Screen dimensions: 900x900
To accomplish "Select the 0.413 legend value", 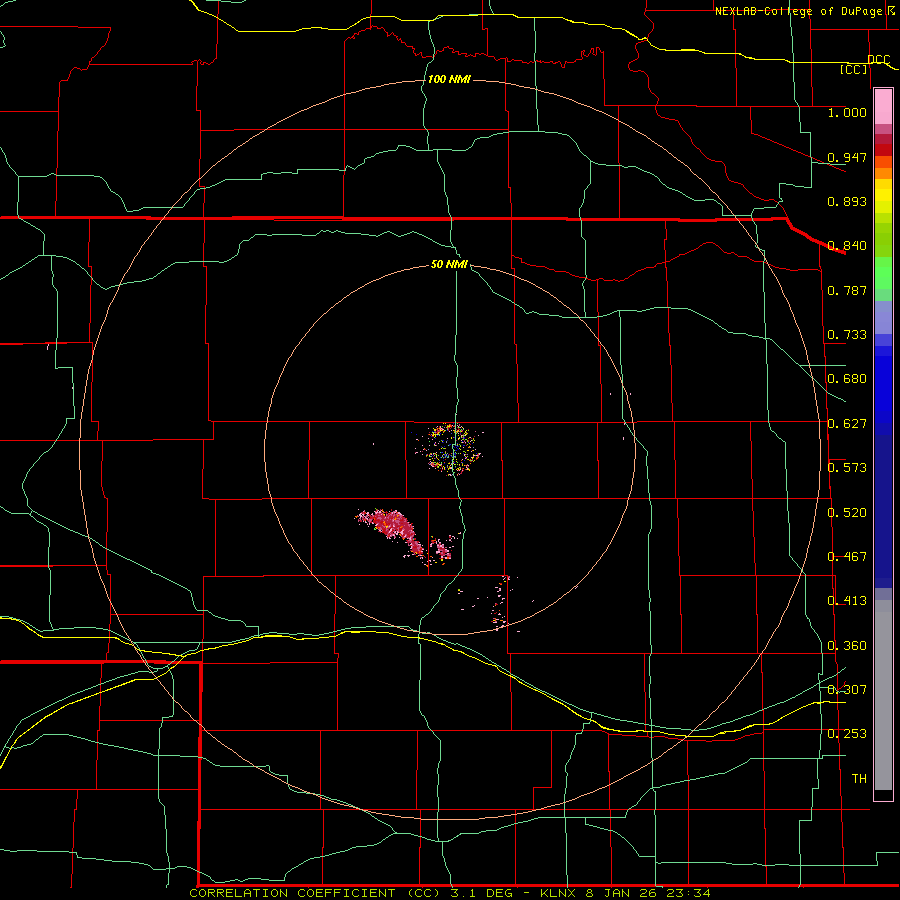I will tap(847, 601).
